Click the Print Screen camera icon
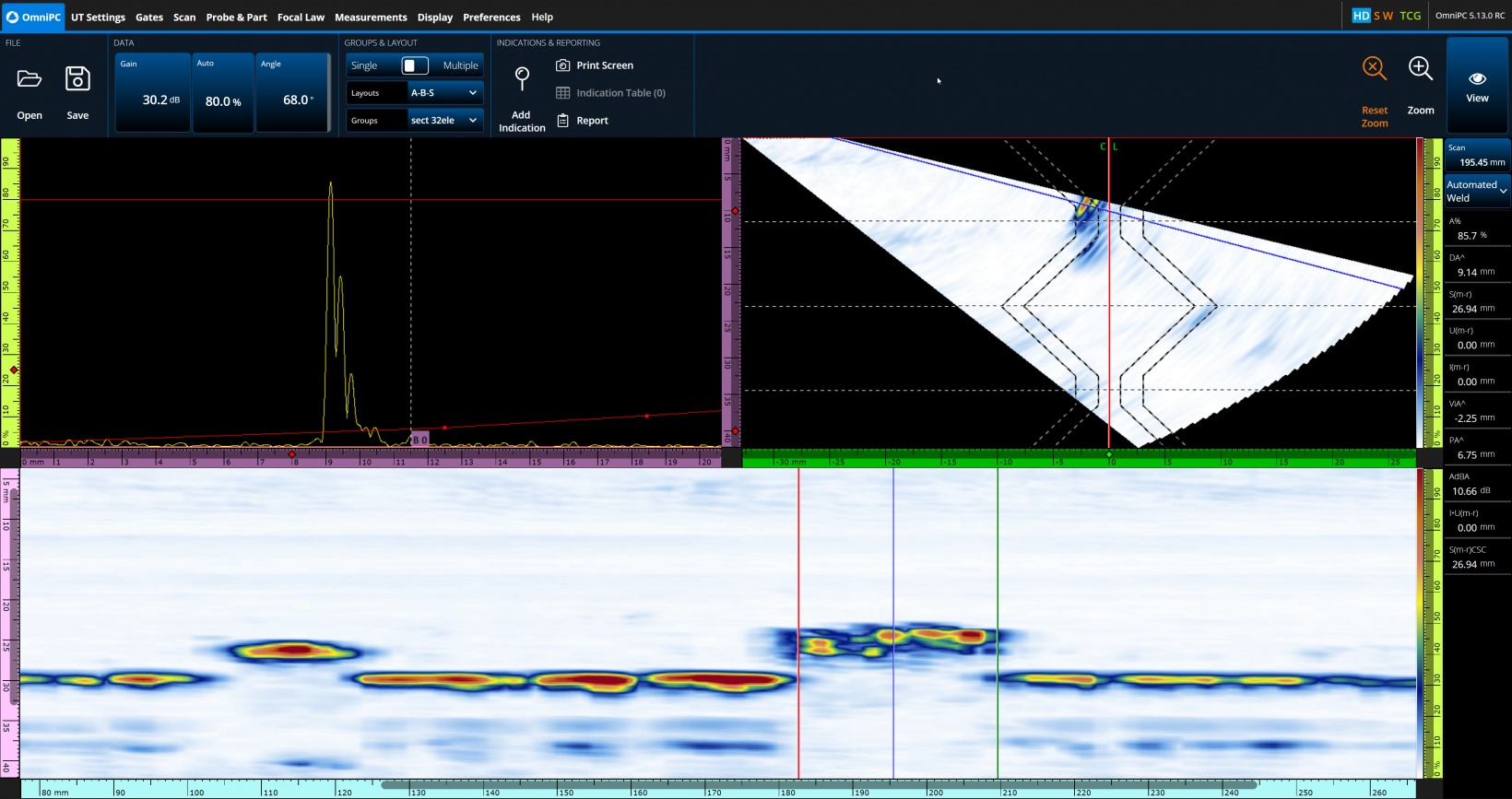This screenshot has width=1512, height=799. 562,65
